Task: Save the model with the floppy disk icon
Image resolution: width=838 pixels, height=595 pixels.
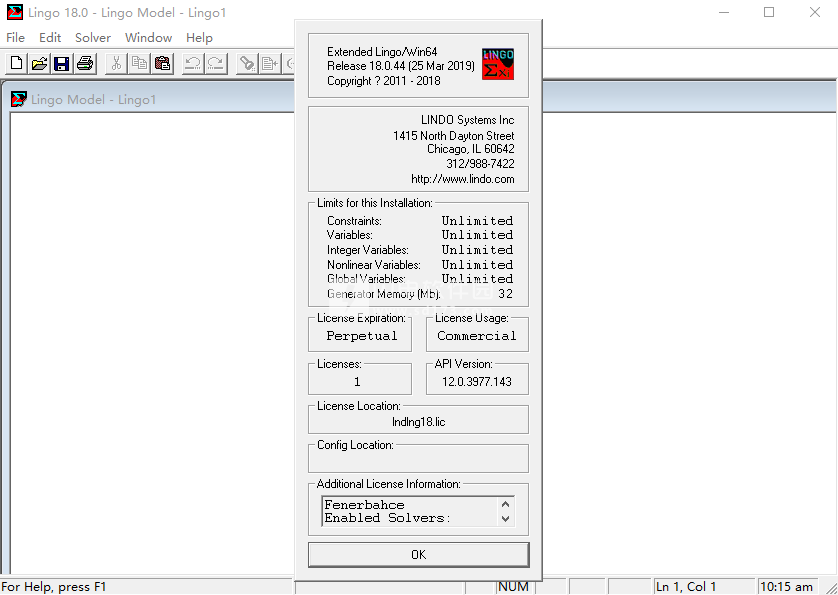Action: [62, 64]
